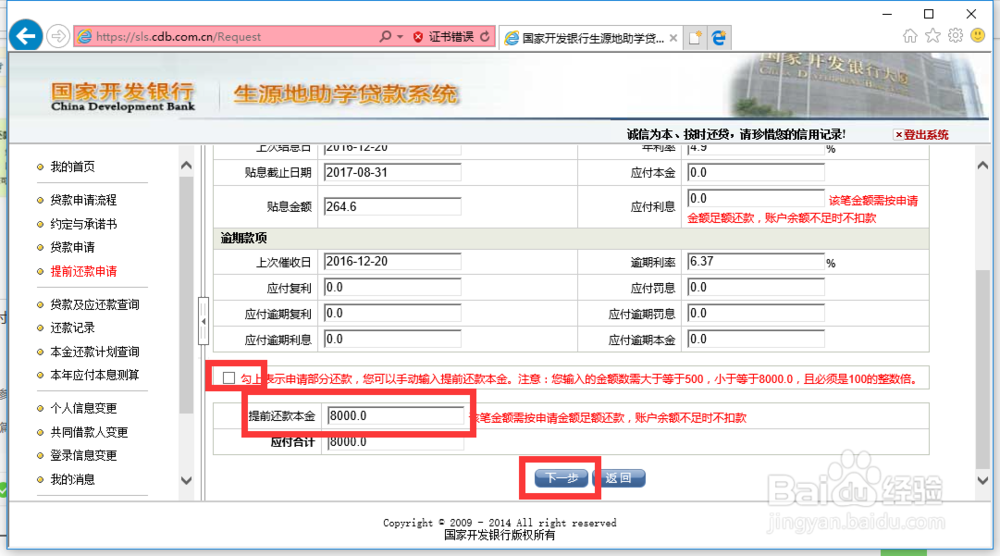Click the Edge browser icon on tab bar

pos(719,38)
